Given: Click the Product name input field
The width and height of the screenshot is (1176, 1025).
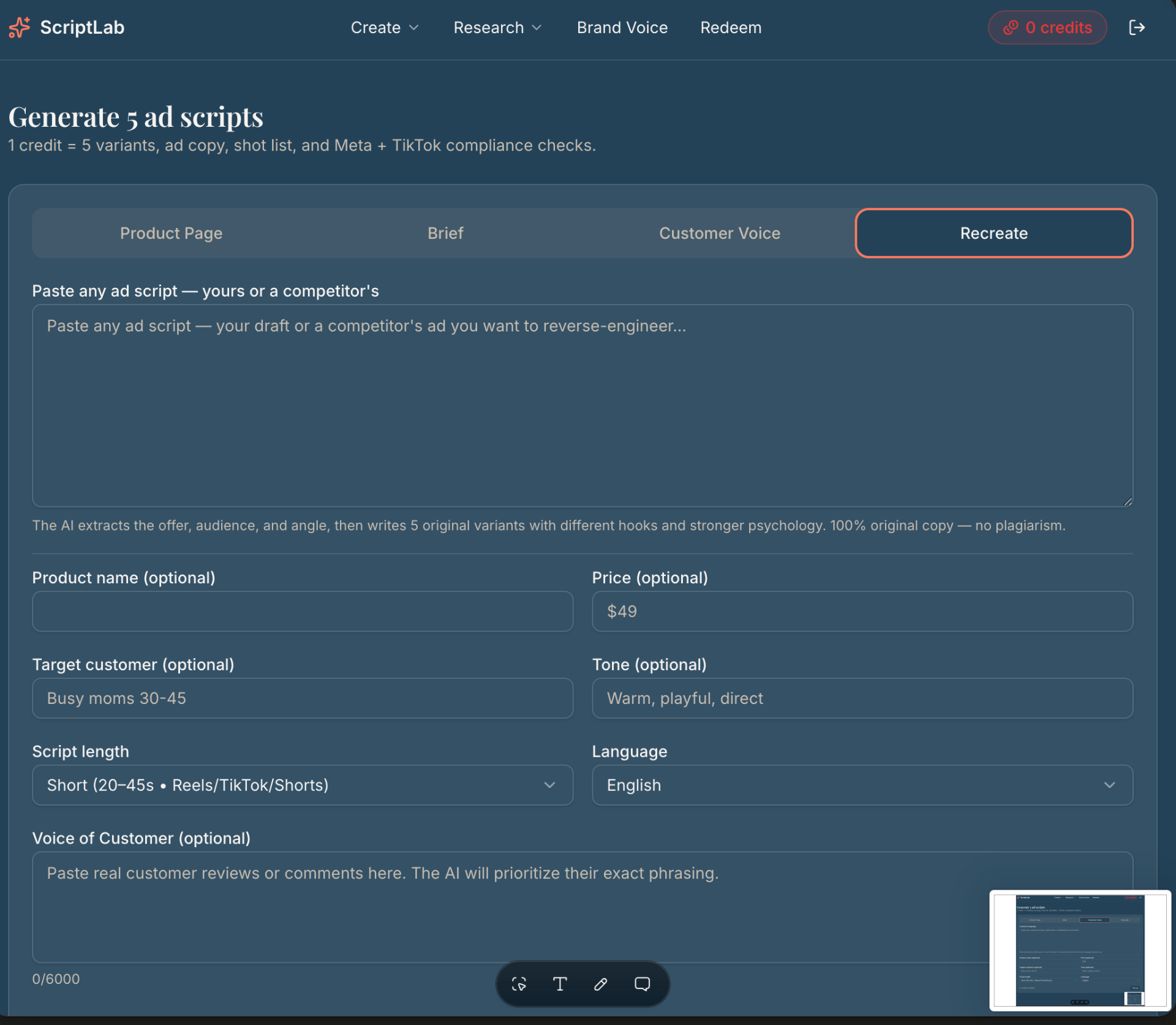Looking at the screenshot, I should pyautogui.click(x=303, y=611).
